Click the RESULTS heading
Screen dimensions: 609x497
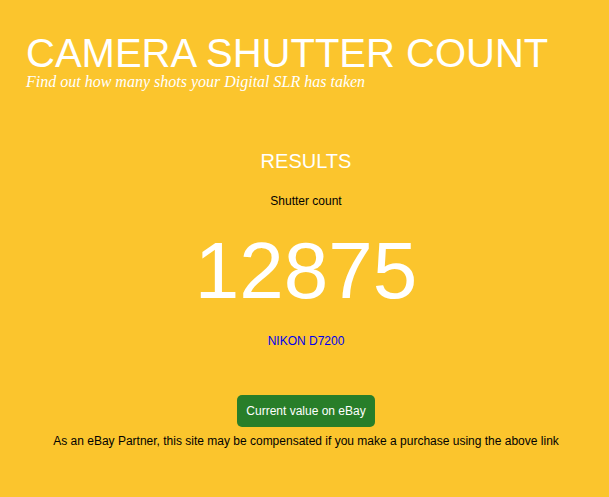click(x=306, y=161)
